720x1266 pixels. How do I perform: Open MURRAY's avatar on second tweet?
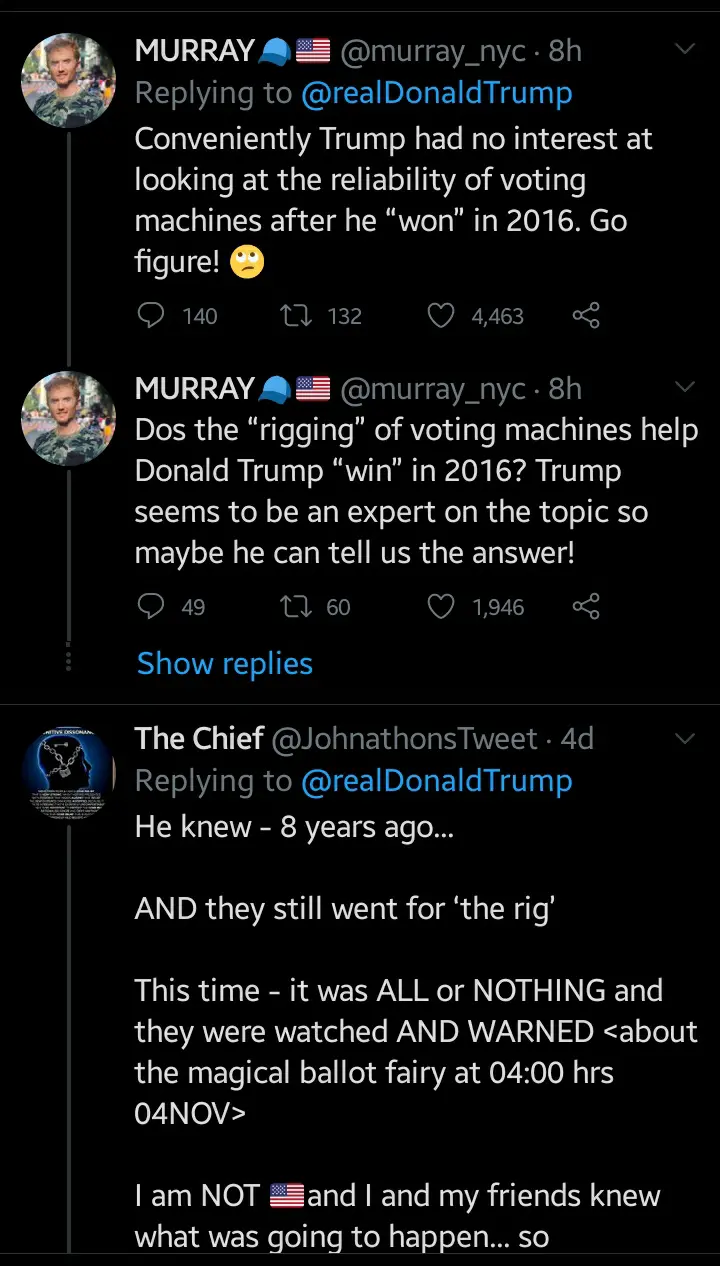68,418
